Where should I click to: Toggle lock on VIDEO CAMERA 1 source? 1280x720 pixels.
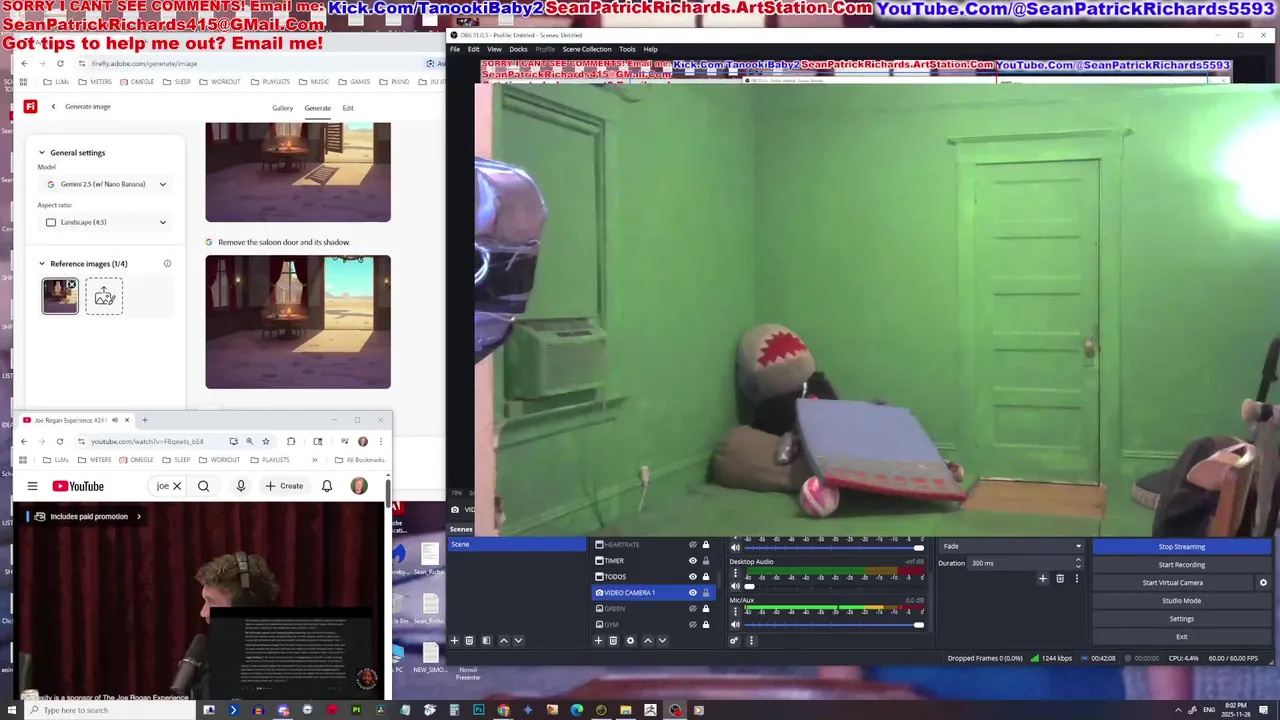[705, 593]
